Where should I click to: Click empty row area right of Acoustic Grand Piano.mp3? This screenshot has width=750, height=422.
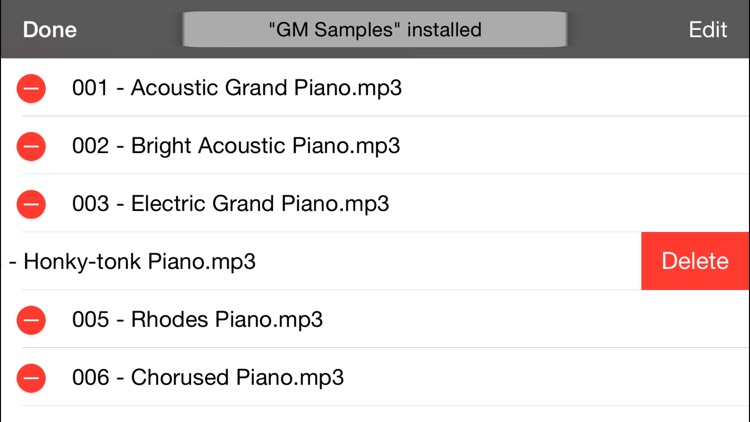click(x=574, y=88)
